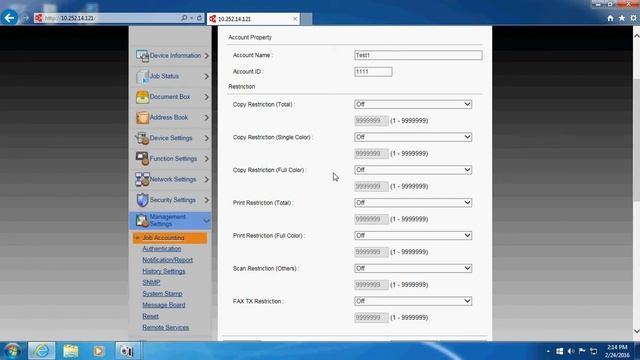Open the Security Settings menu
Image resolution: width=640 pixels, height=360 pixels.
coord(170,200)
